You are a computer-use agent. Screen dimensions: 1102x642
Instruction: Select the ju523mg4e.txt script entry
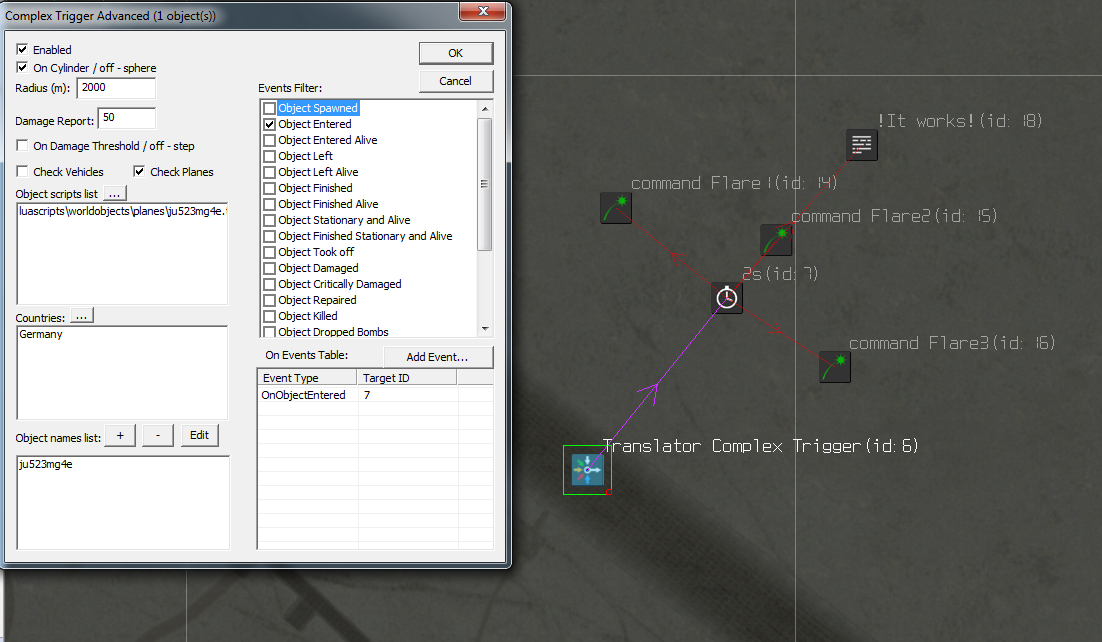[x=122, y=212]
